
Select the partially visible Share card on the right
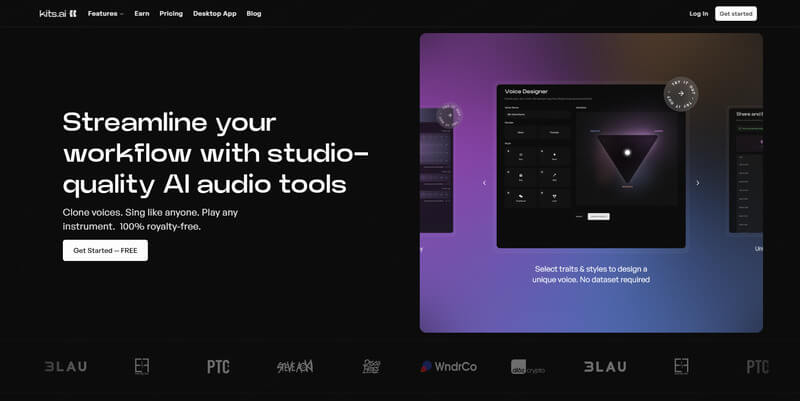coord(746,170)
